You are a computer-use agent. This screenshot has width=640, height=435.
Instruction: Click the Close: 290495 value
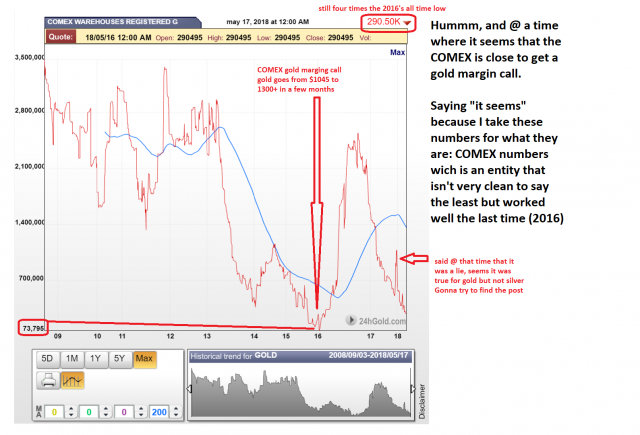329,38
